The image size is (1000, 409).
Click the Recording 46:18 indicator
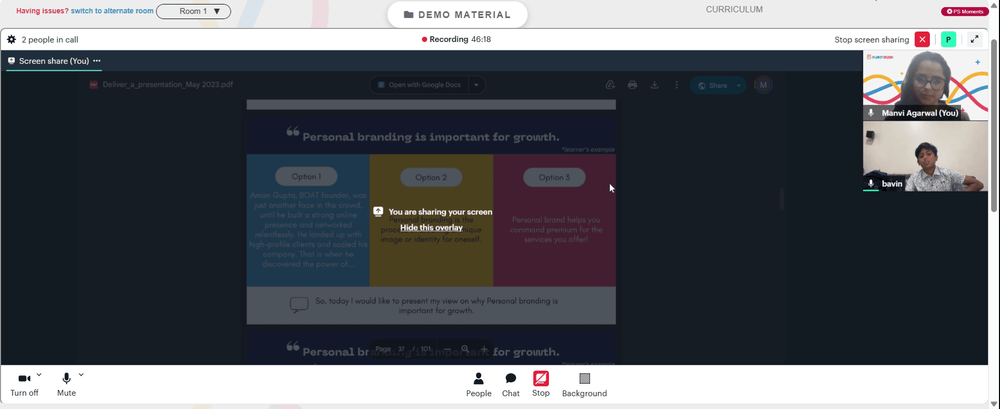[456, 40]
